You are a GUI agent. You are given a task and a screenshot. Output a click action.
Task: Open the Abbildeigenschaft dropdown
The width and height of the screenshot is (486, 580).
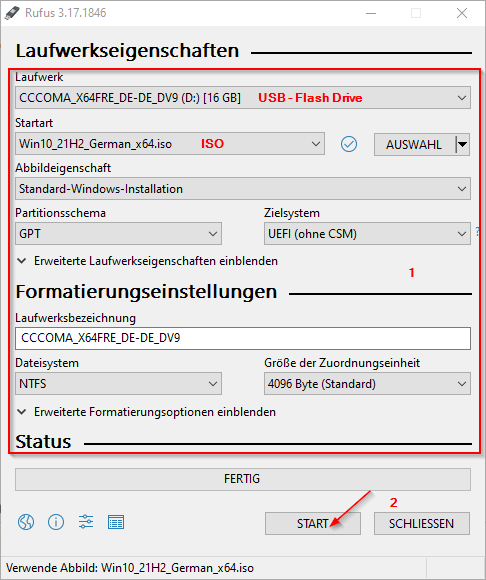point(243,189)
